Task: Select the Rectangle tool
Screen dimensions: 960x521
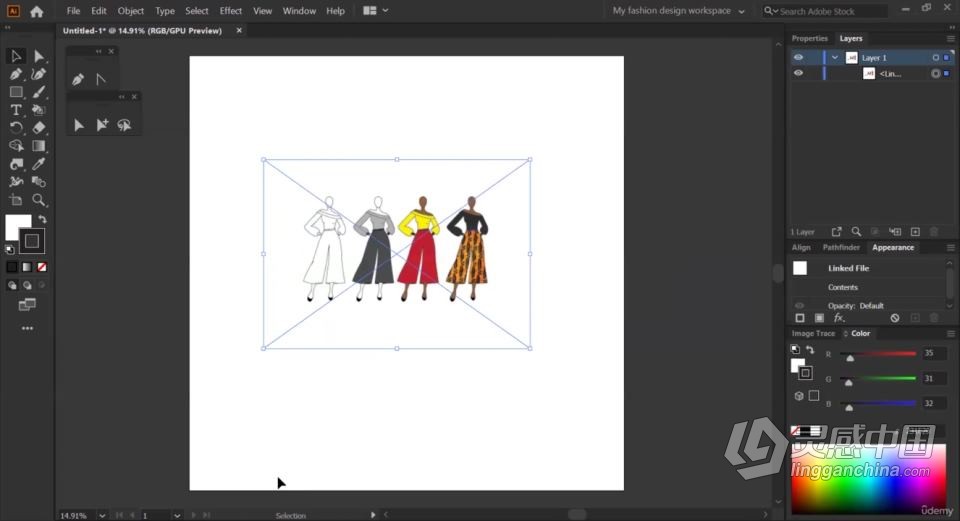Action: (16, 92)
